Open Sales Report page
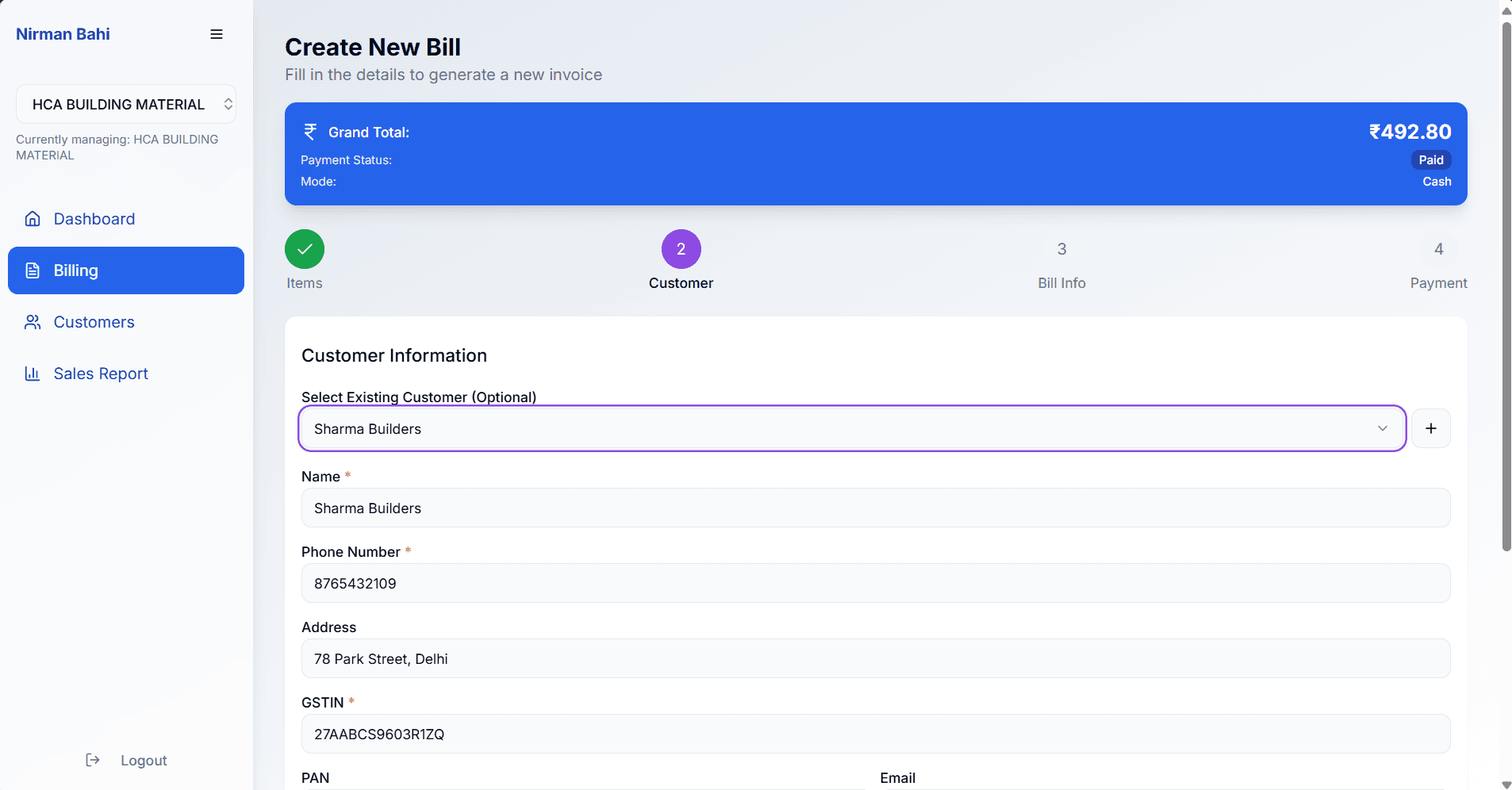Viewport: 1512px width, 790px height. coord(126,374)
